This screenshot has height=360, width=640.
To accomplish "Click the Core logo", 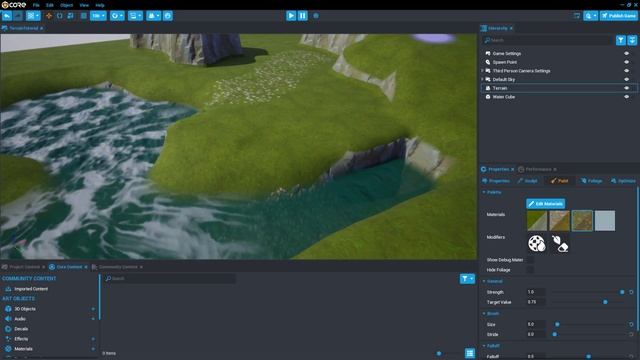I will click(13, 5).
